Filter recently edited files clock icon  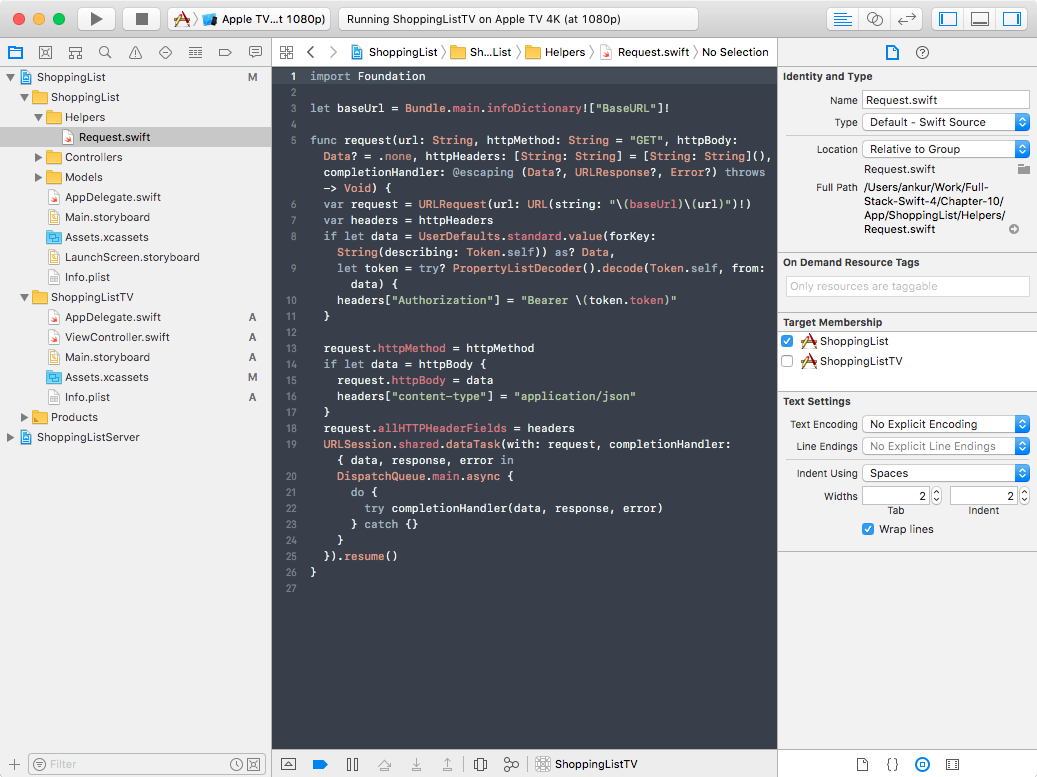[236, 764]
